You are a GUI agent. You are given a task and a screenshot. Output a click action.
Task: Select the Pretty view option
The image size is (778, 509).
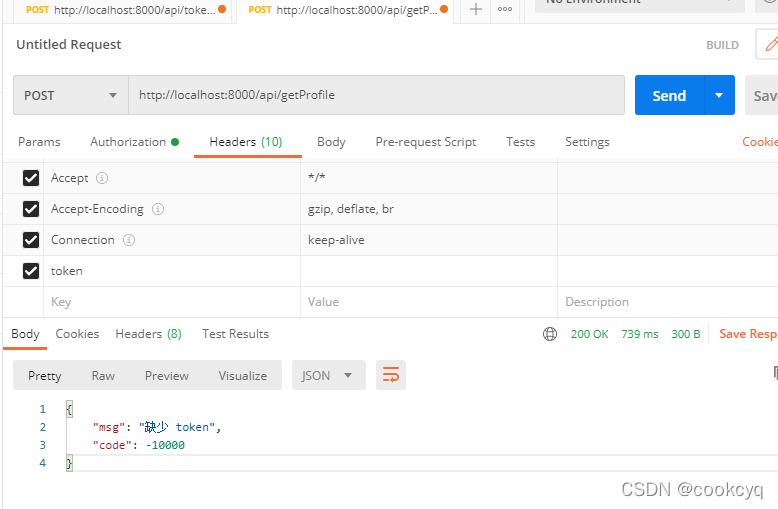pos(45,376)
